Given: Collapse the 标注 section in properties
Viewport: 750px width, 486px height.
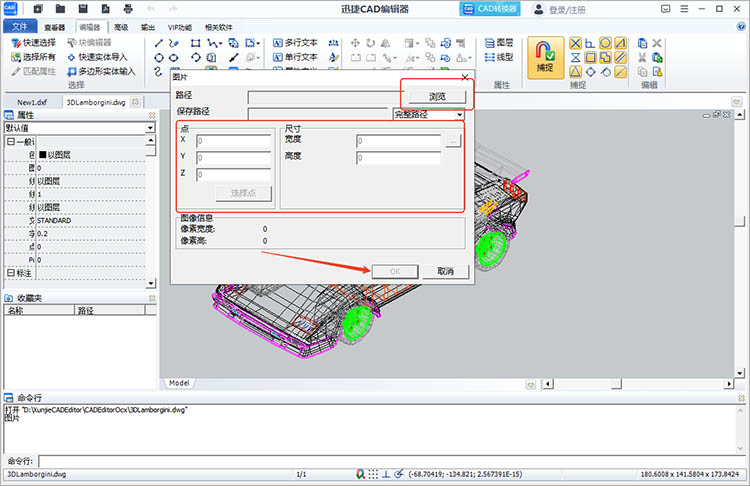Looking at the screenshot, I should [10, 273].
